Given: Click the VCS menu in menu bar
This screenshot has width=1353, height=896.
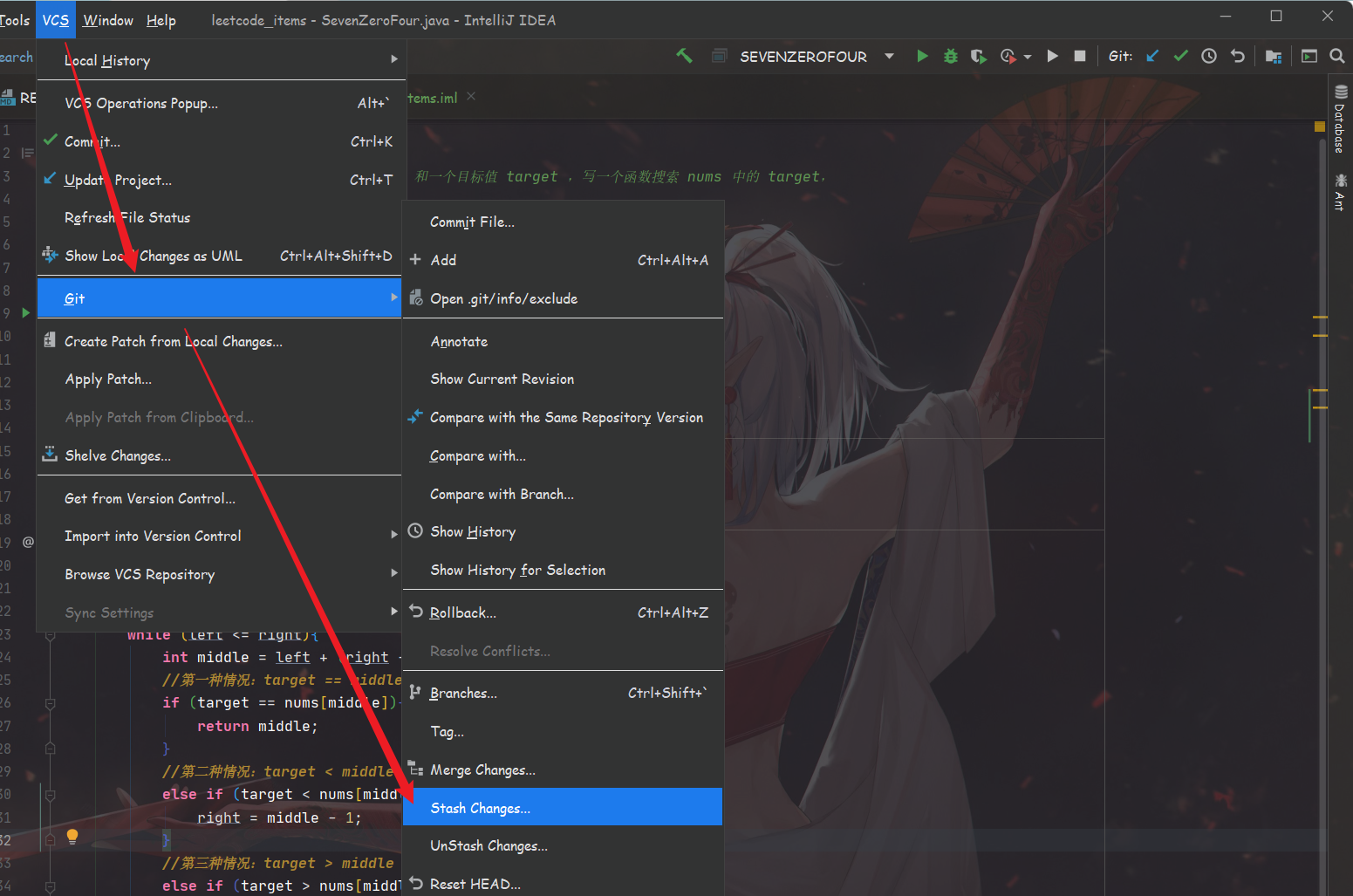Looking at the screenshot, I should (x=56, y=20).
